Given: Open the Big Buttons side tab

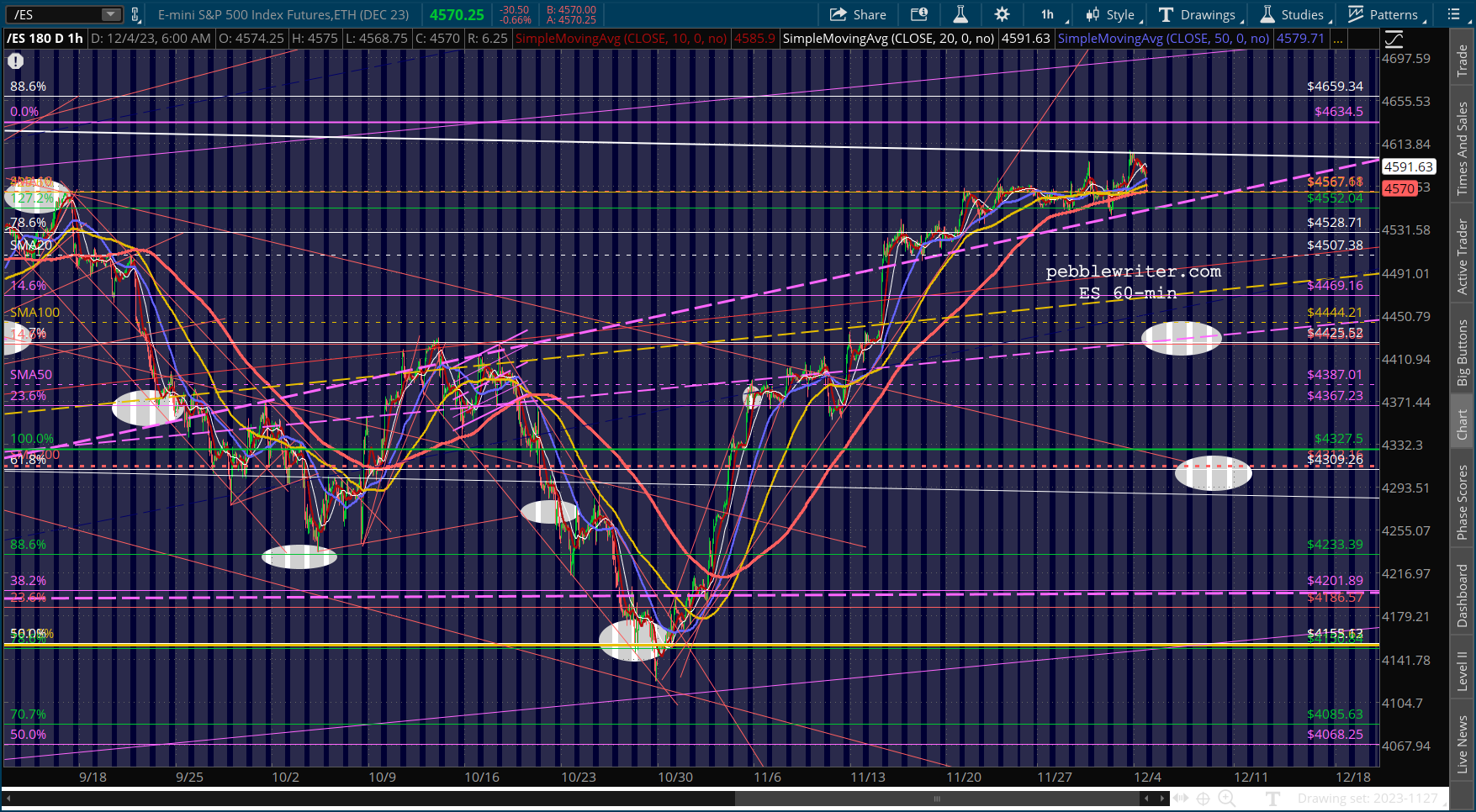Looking at the screenshot, I should [1463, 353].
